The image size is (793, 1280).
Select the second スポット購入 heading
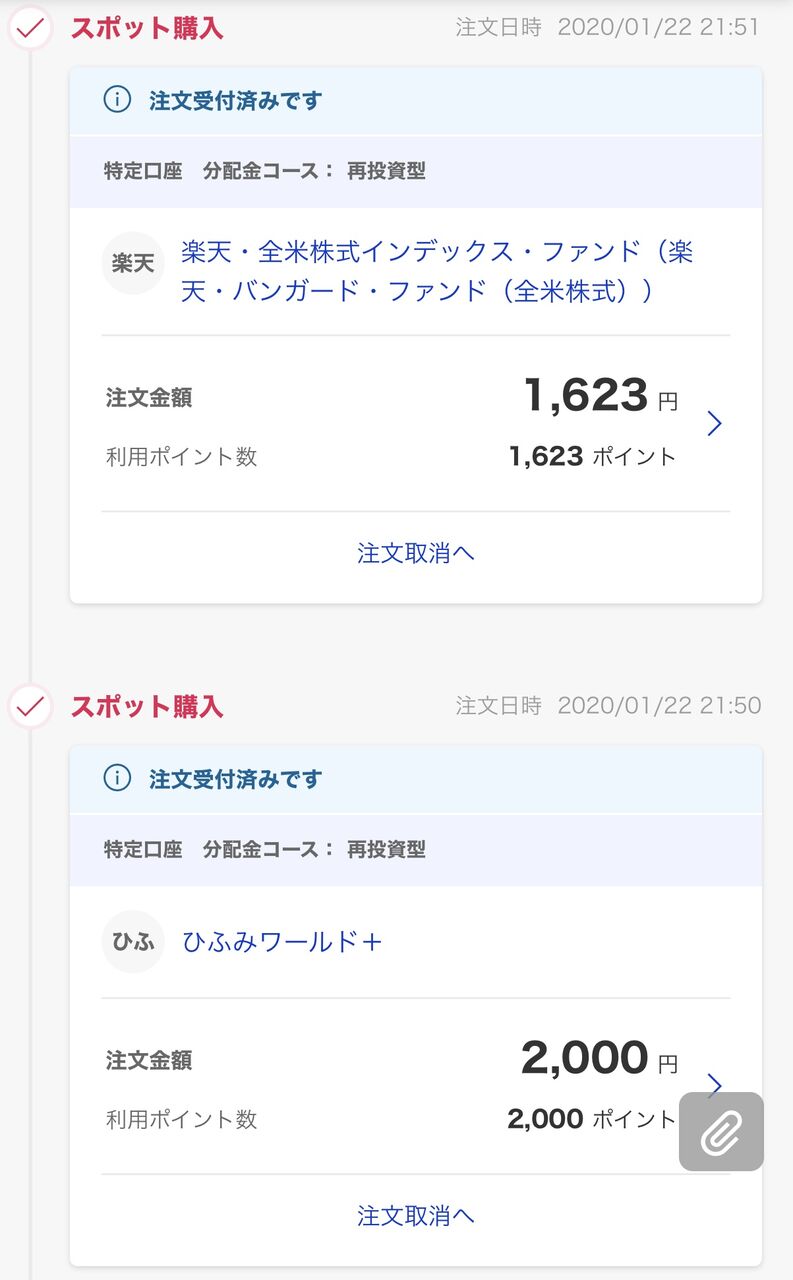146,707
